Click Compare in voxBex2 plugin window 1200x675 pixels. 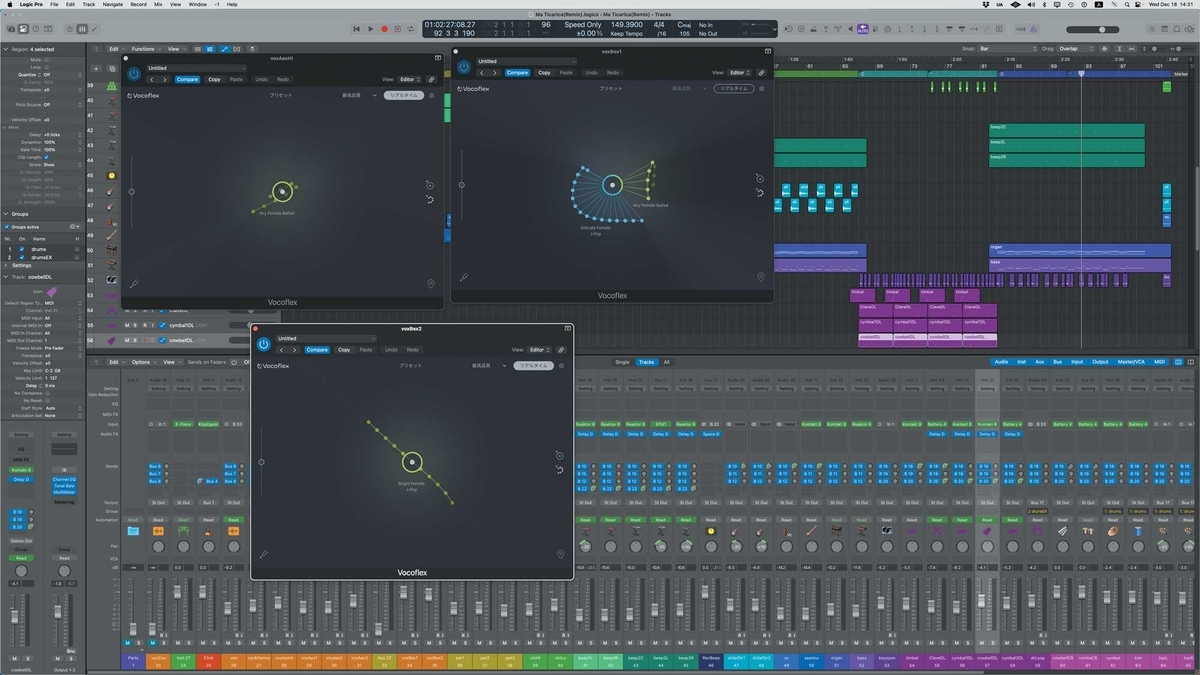pyautogui.click(x=317, y=350)
